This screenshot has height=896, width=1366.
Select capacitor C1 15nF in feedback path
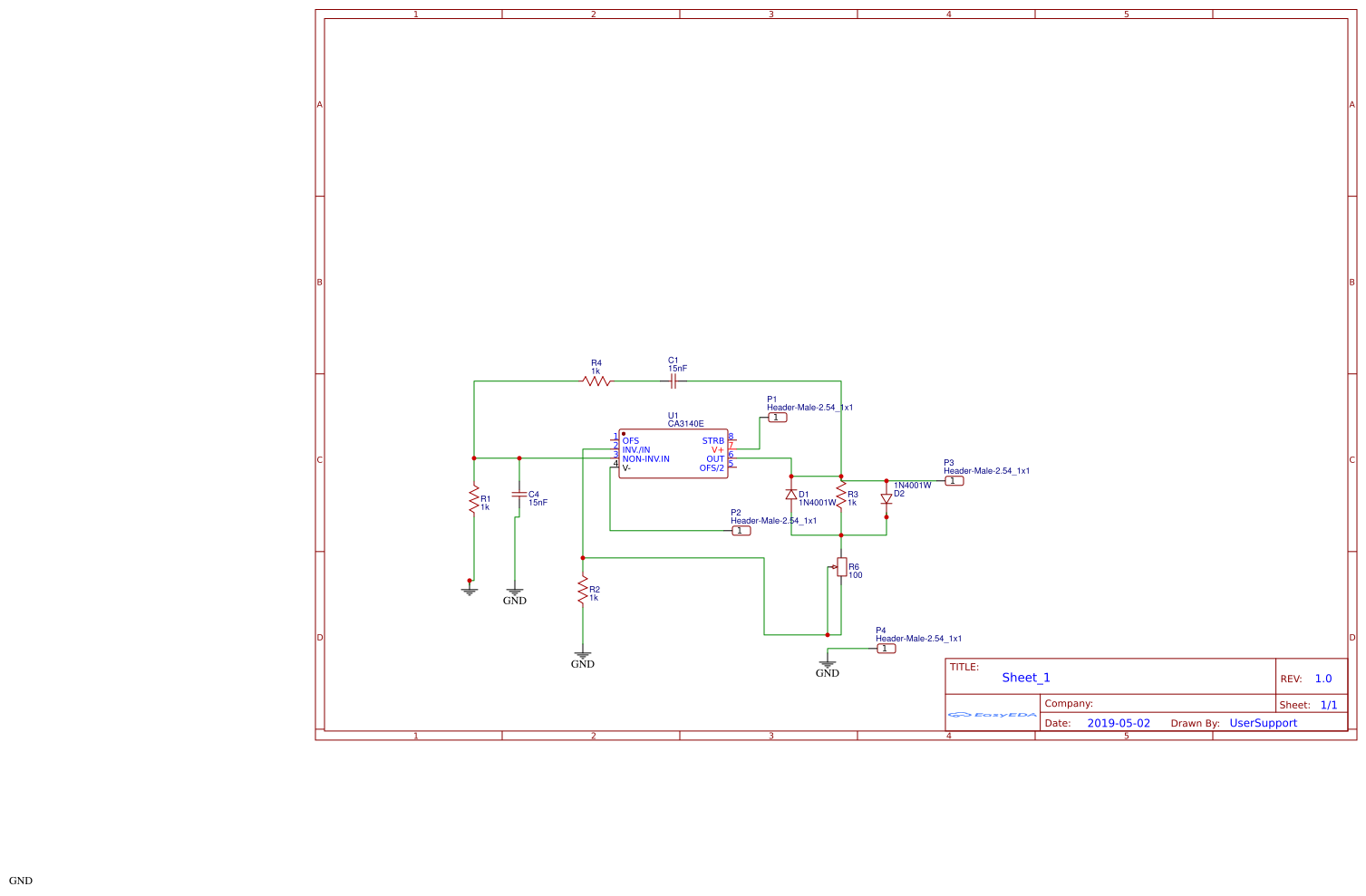click(x=673, y=381)
